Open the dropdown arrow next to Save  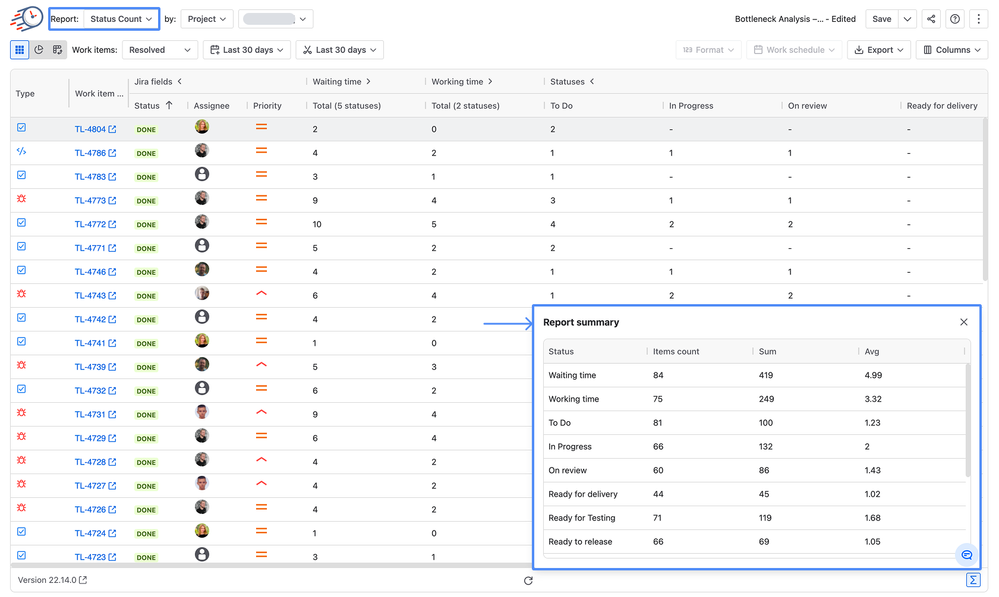[x=907, y=19]
